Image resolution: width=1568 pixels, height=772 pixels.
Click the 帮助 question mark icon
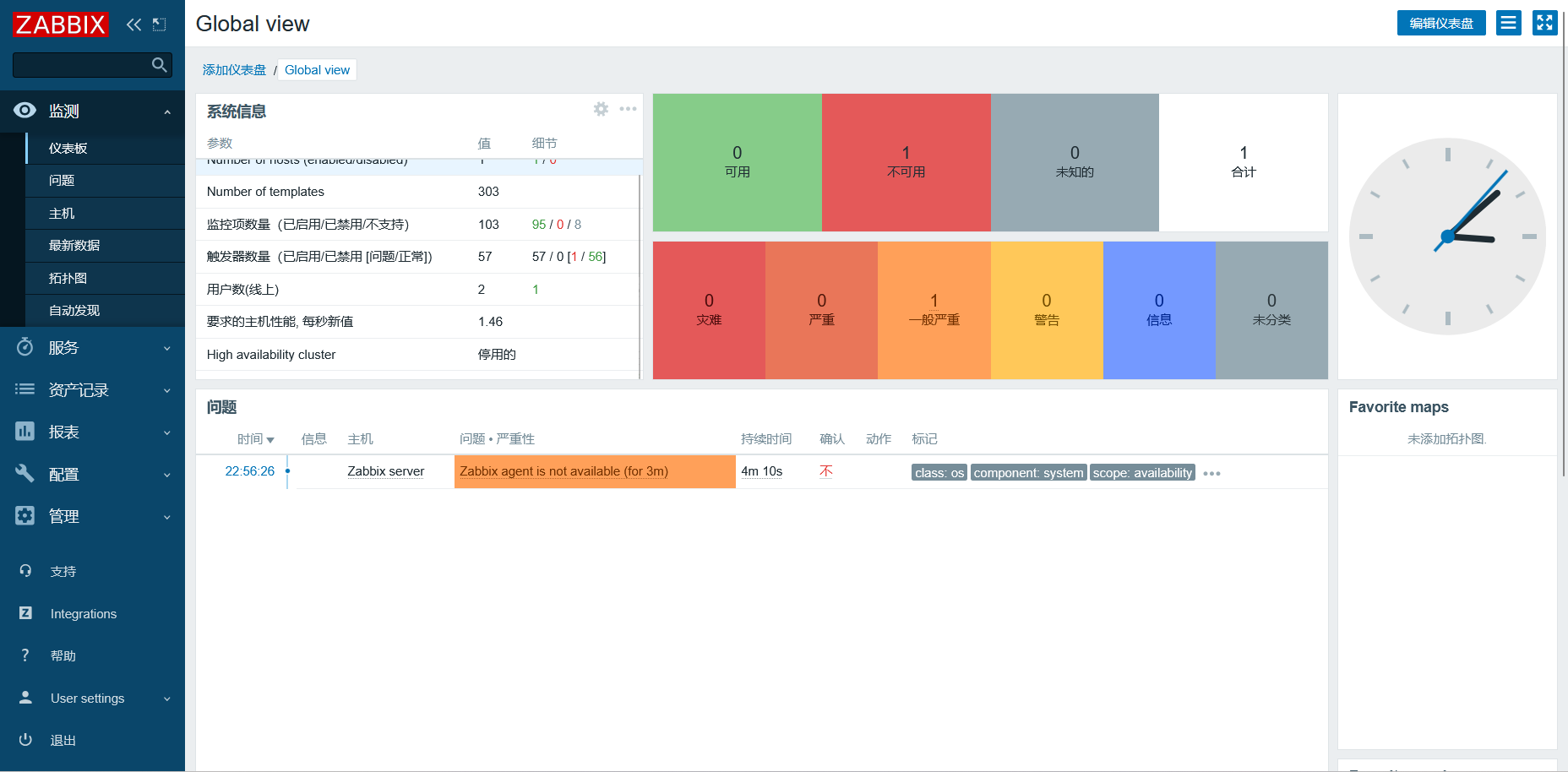(25, 655)
